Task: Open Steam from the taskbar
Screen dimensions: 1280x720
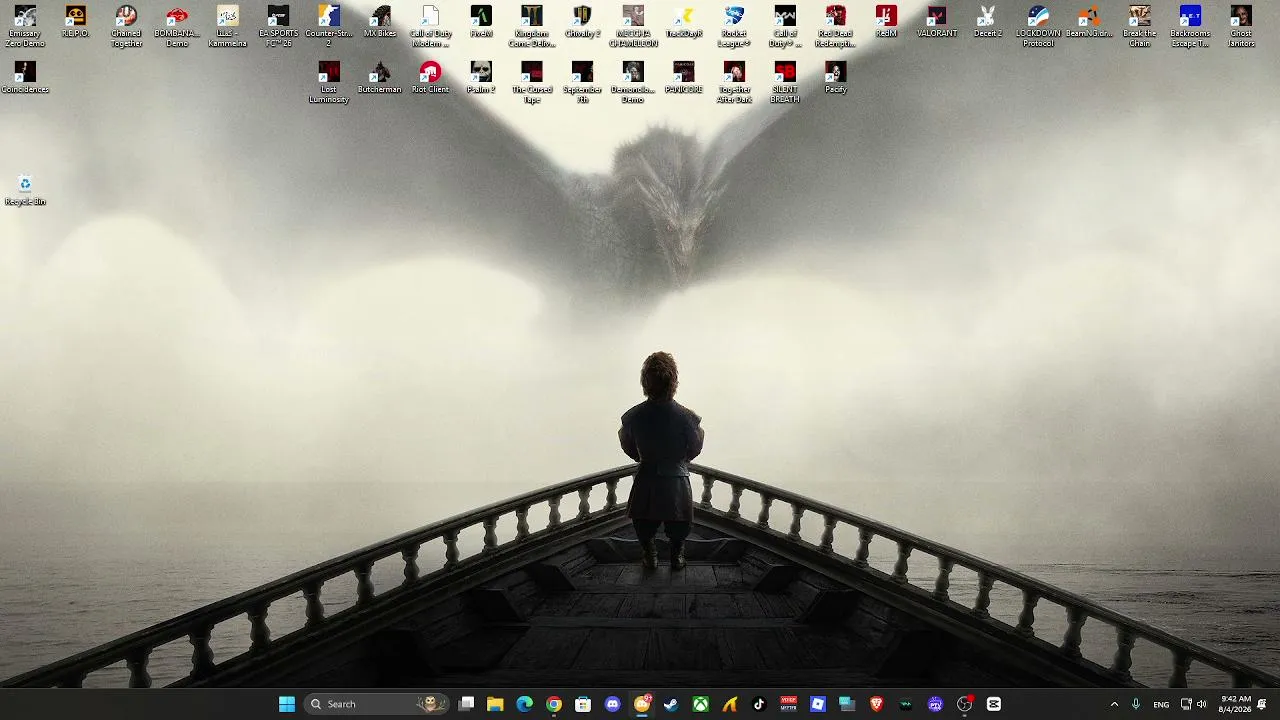Action: tap(671, 704)
